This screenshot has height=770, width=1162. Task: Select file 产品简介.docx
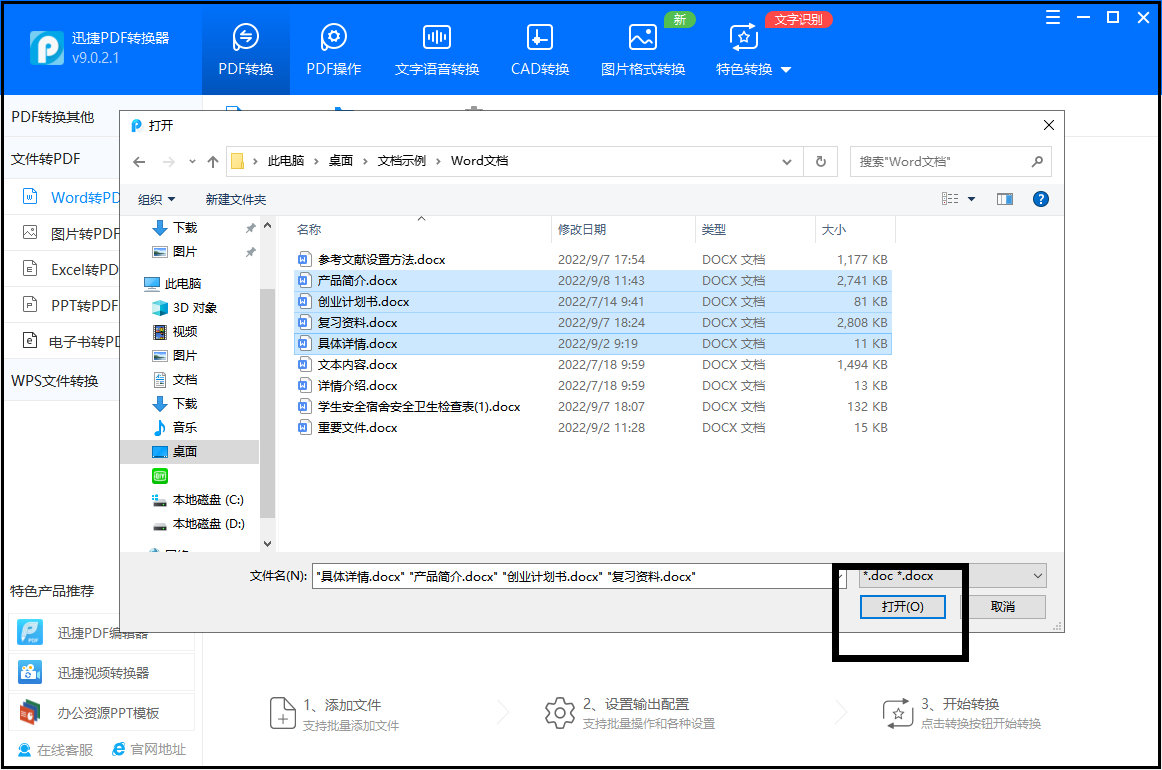pos(593,280)
